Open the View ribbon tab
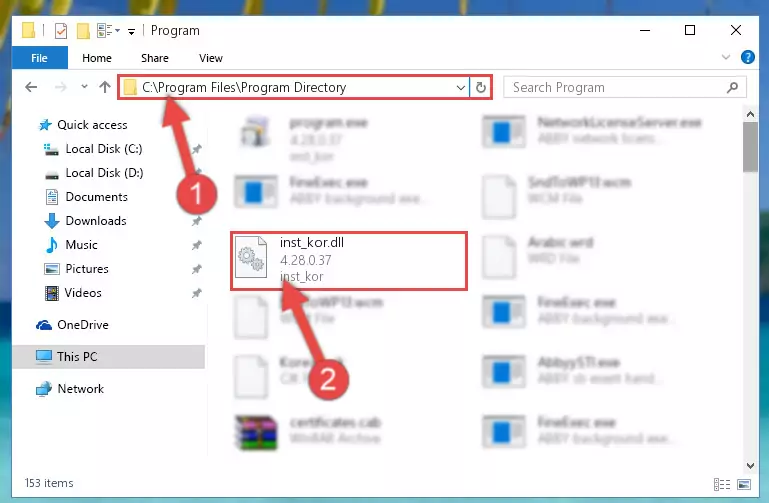The width and height of the screenshot is (769, 503). point(210,58)
